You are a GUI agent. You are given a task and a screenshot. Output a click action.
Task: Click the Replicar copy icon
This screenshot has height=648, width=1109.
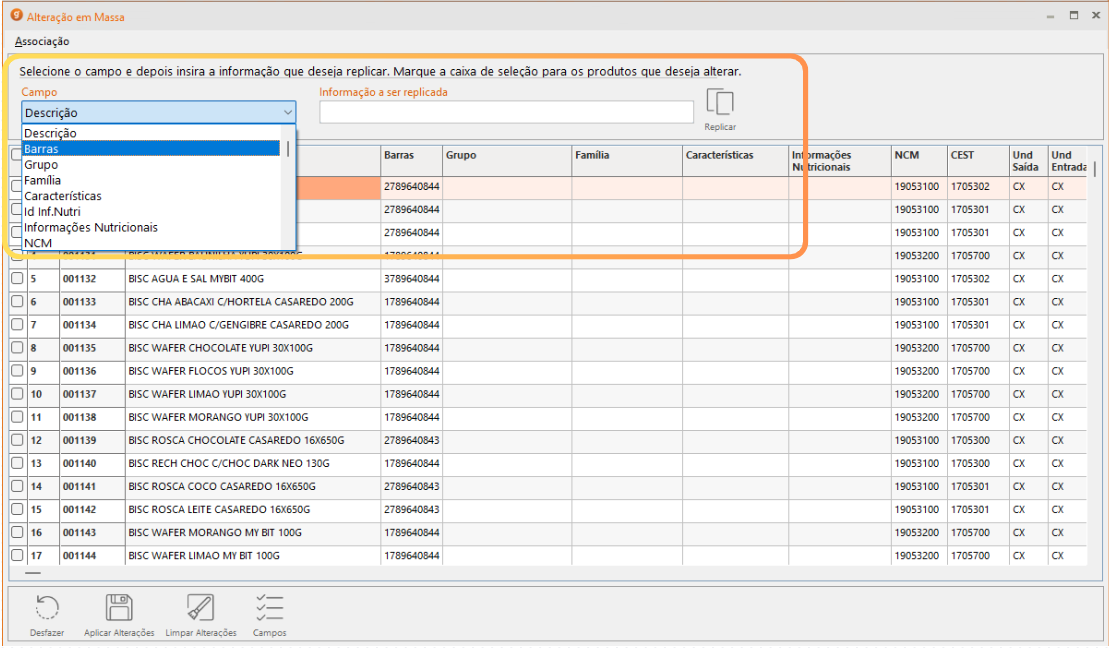click(720, 105)
